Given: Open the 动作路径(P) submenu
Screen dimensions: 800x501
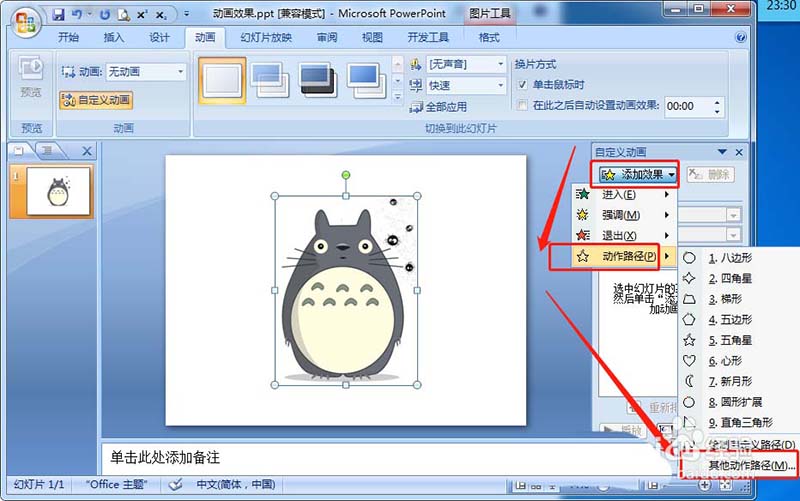Looking at the screenshot, I should tap(623, 256).
